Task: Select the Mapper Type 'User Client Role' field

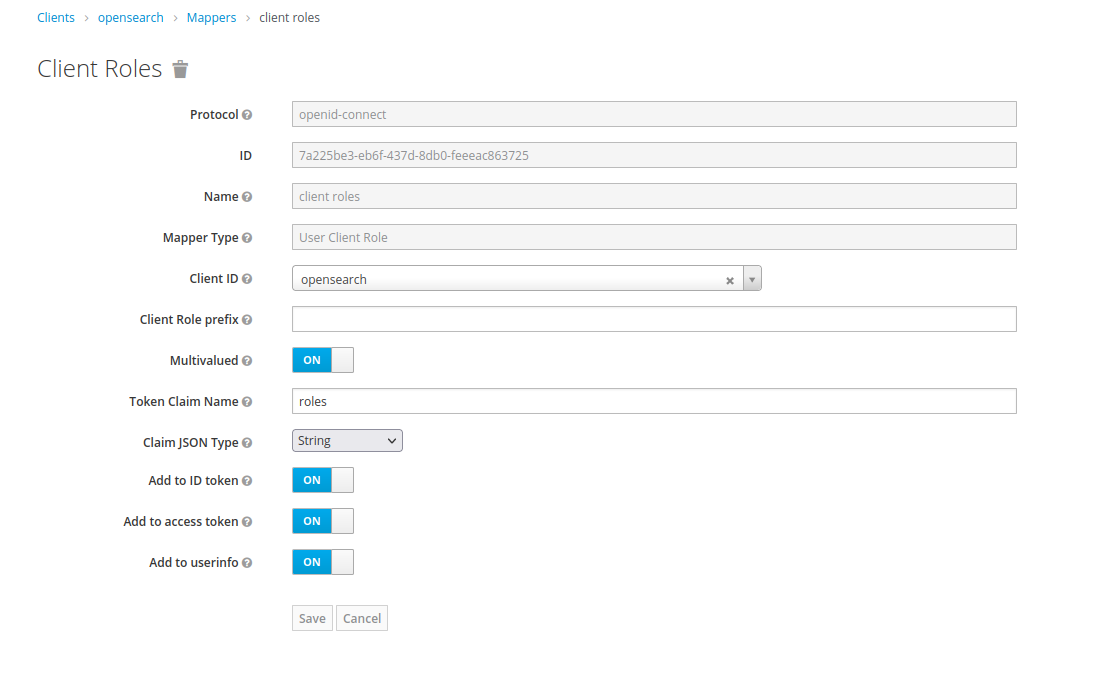Action: [654, 237]
